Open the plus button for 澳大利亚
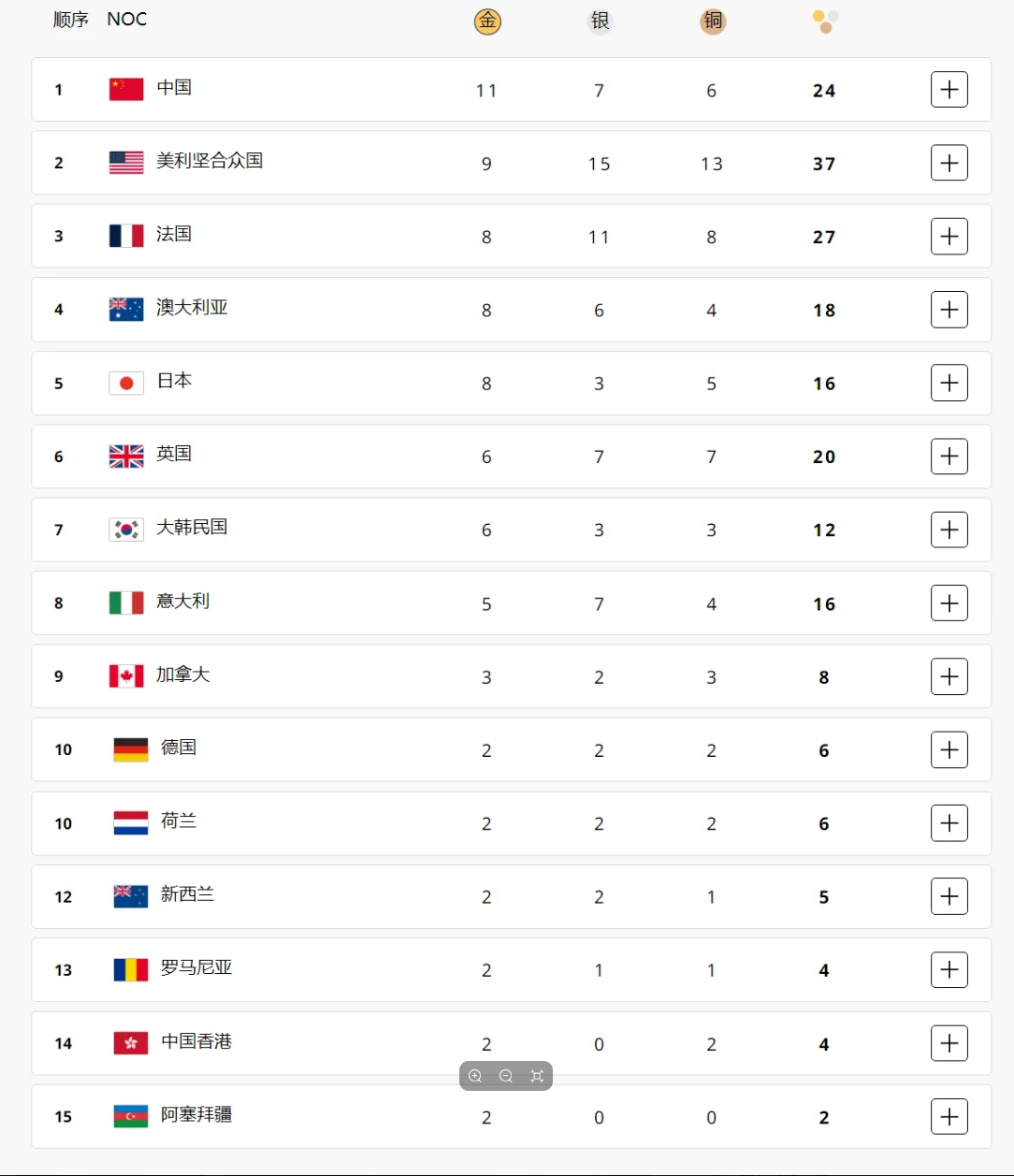This screenshot has width=1014, height=1176. (x=949, y=310)
